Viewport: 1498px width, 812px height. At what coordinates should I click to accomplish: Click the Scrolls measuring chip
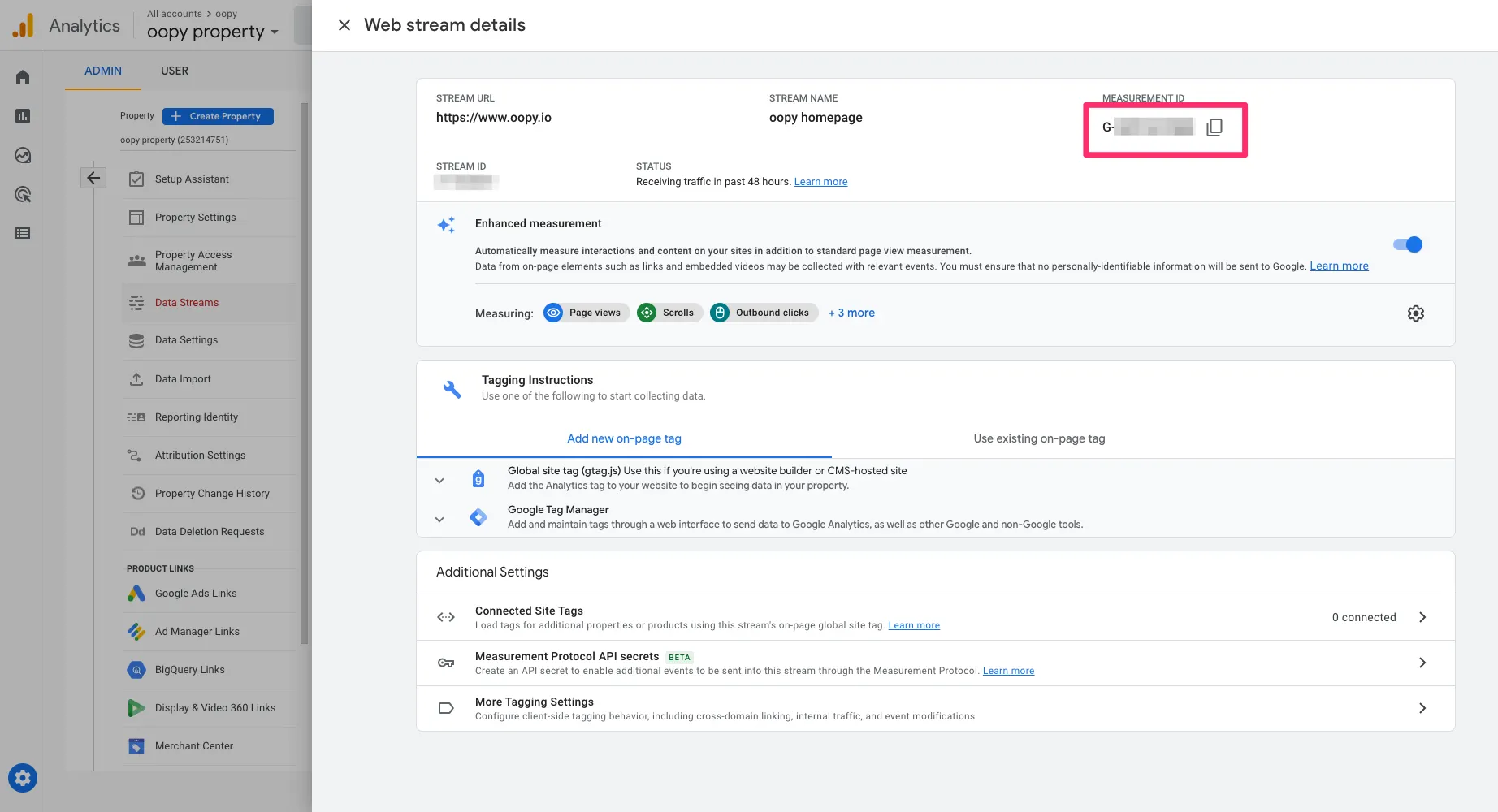click(669, 313)
